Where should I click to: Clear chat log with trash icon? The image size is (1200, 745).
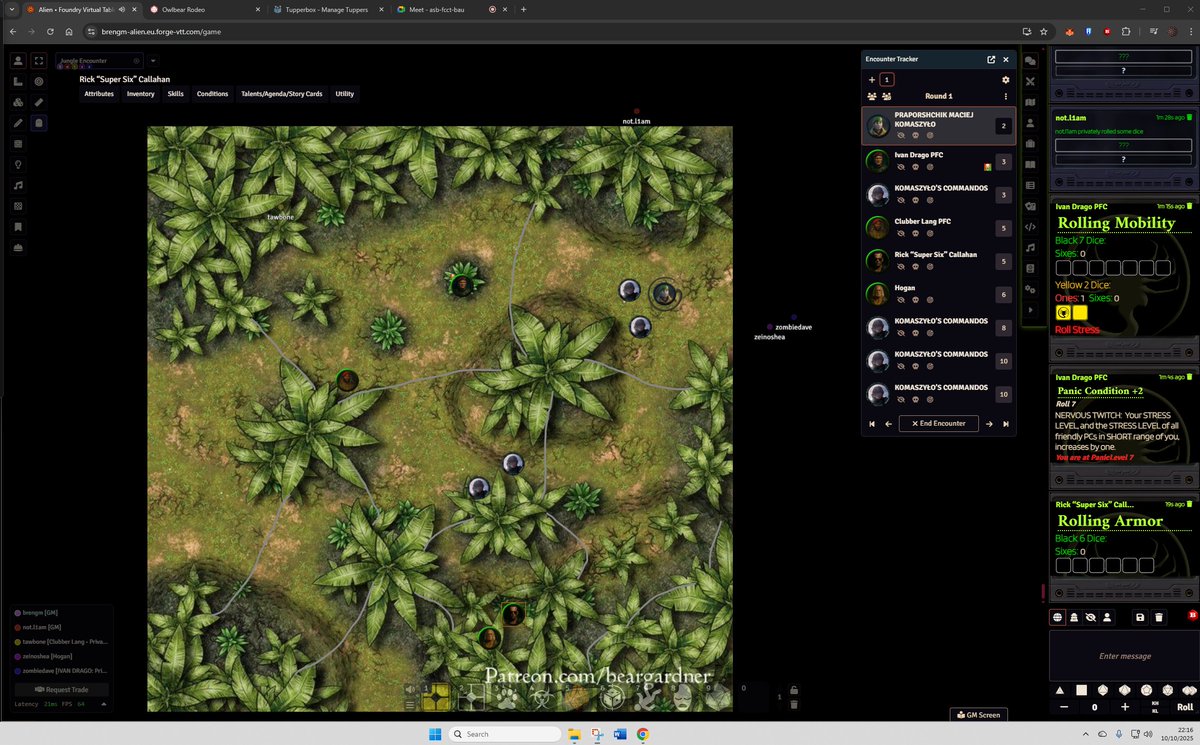point(1159,617)
